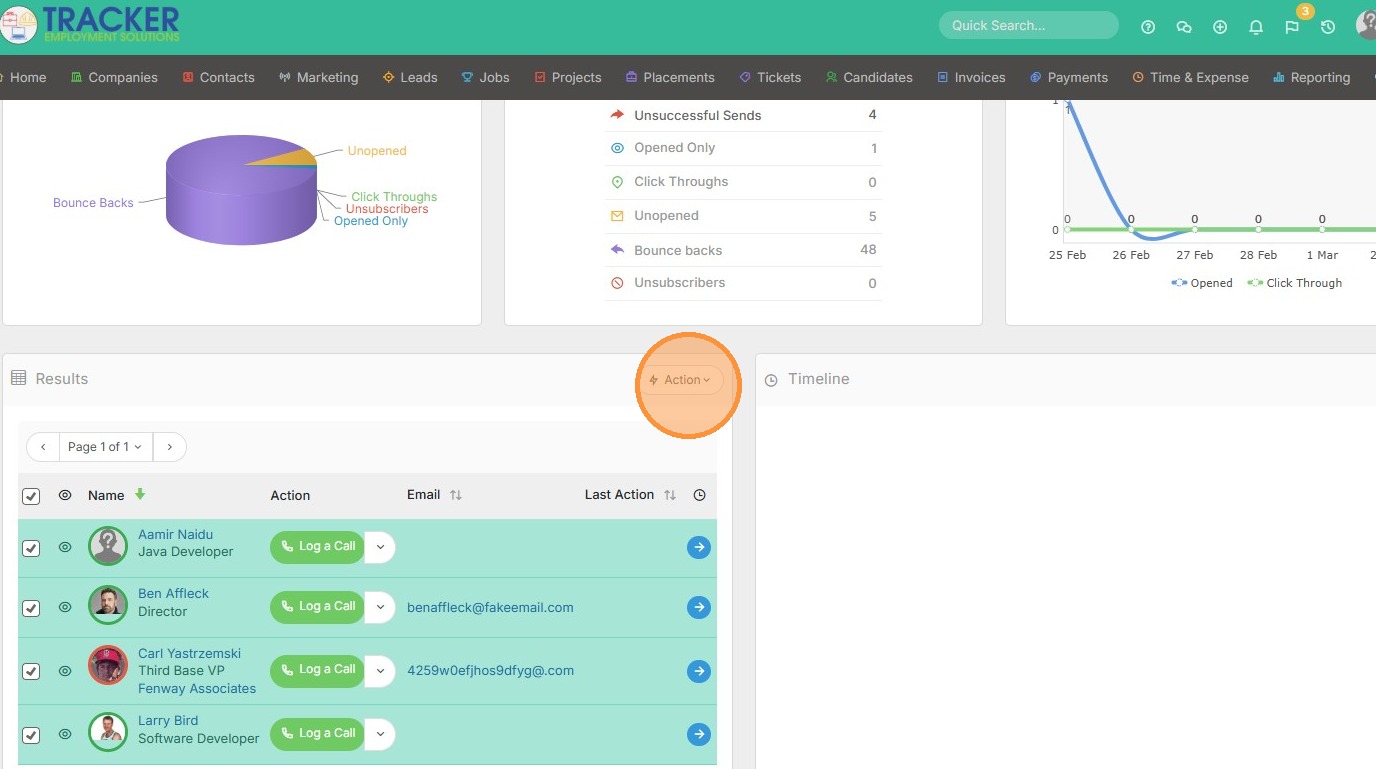Open the flag icon with badge 3
Viewport: 1376px width, 769px height.
click(1292, 28)
